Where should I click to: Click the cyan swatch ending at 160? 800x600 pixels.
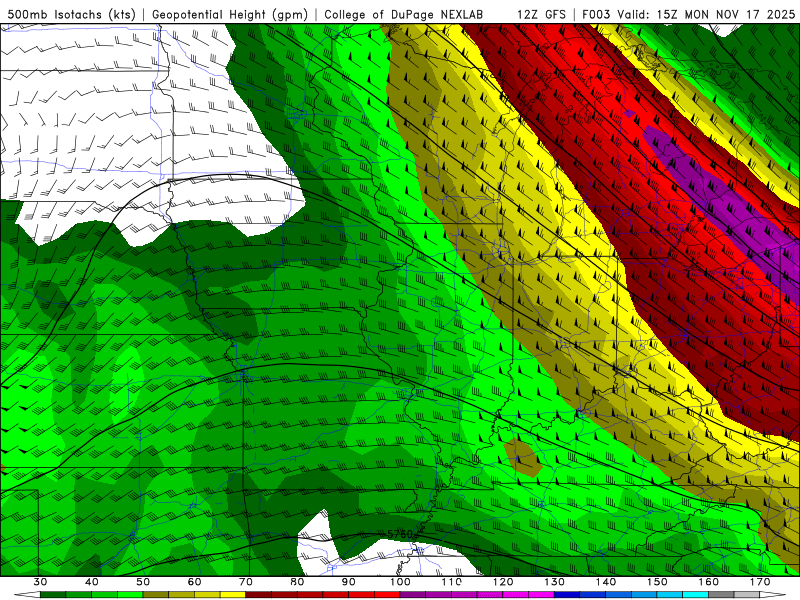[x=696, y=595]
